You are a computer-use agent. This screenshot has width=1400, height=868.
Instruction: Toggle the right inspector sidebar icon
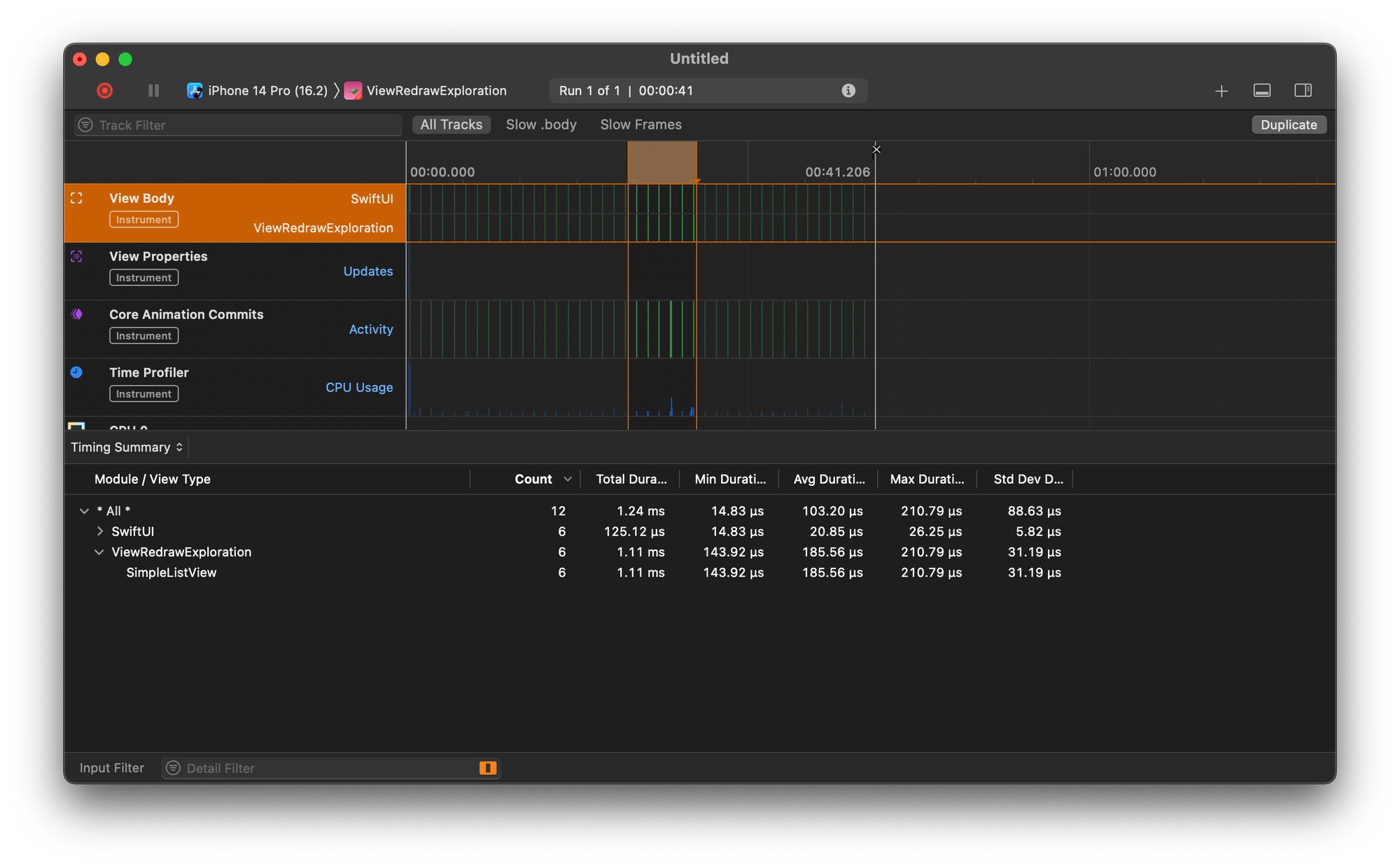[x=1303, y=90]
